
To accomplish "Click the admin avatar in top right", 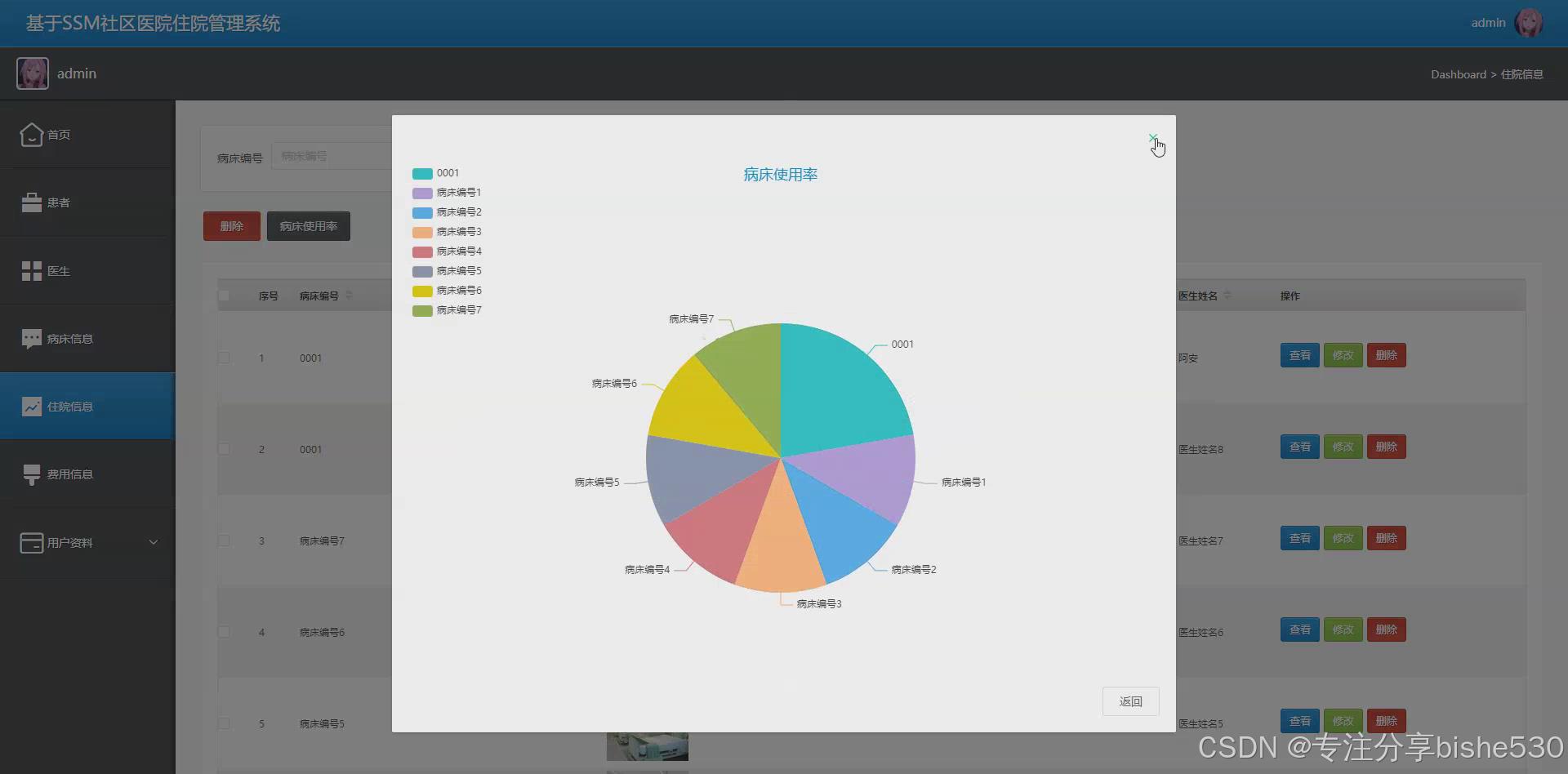I will 1529,23.
